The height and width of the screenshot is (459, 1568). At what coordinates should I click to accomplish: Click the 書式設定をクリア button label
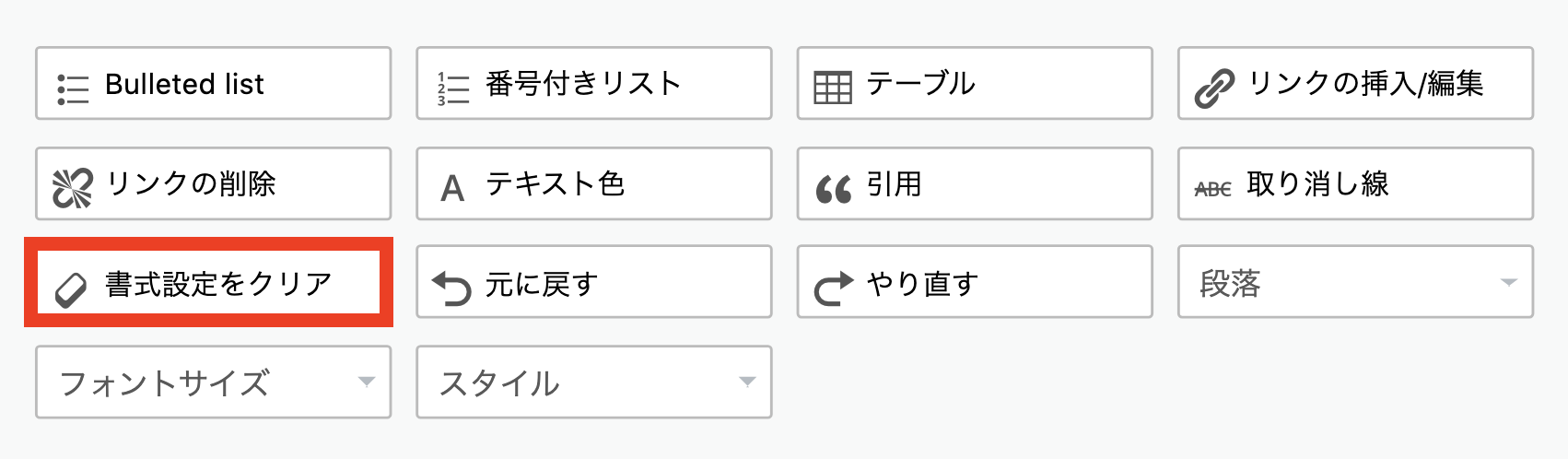coord(218,284)
